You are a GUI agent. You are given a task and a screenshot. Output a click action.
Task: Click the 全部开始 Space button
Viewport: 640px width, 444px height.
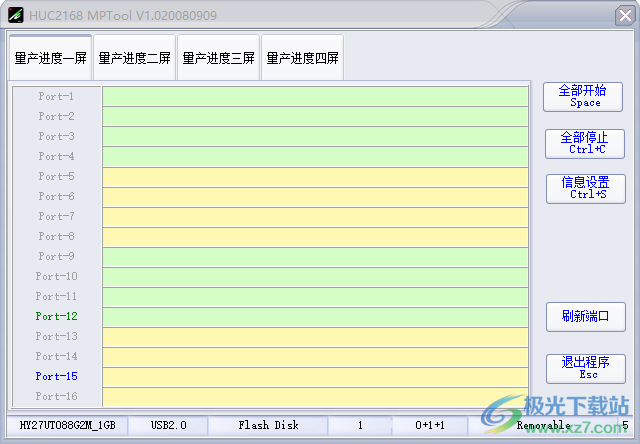tap(583, 97)
